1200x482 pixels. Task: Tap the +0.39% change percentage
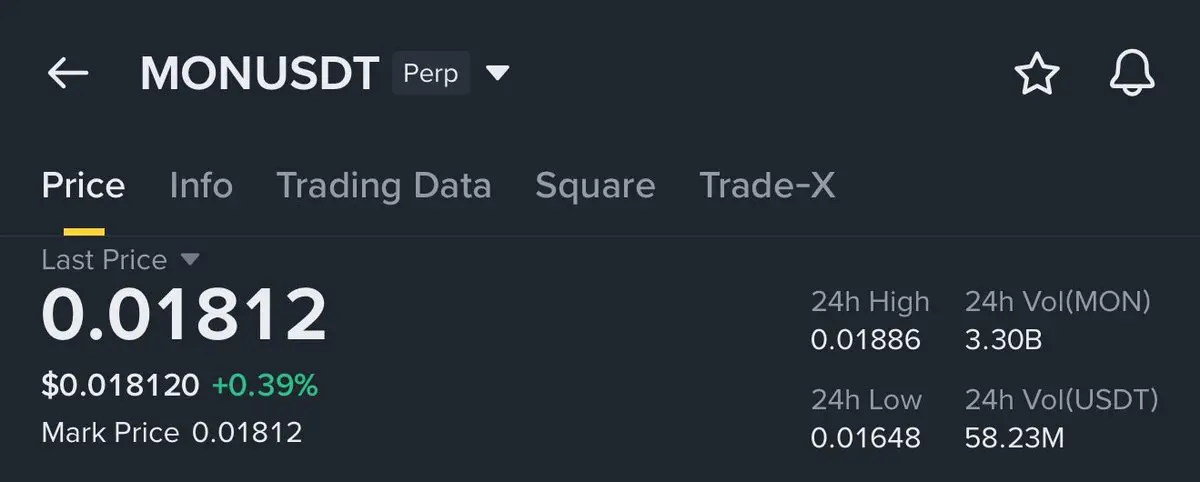point(264,385)
